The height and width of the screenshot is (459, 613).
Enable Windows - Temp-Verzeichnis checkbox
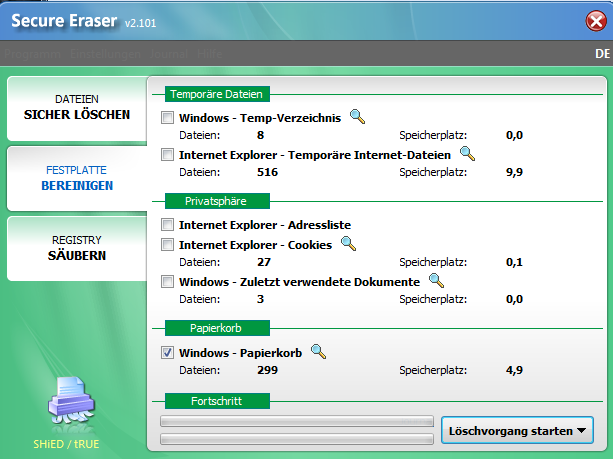tap(167, 118)
